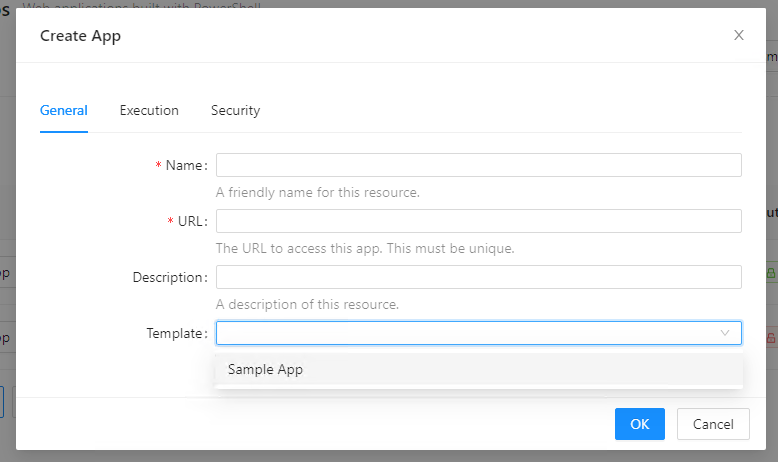Screen dimensions: 778x462
Task: Click the Create App dialog title
Action: coord(81,36)
